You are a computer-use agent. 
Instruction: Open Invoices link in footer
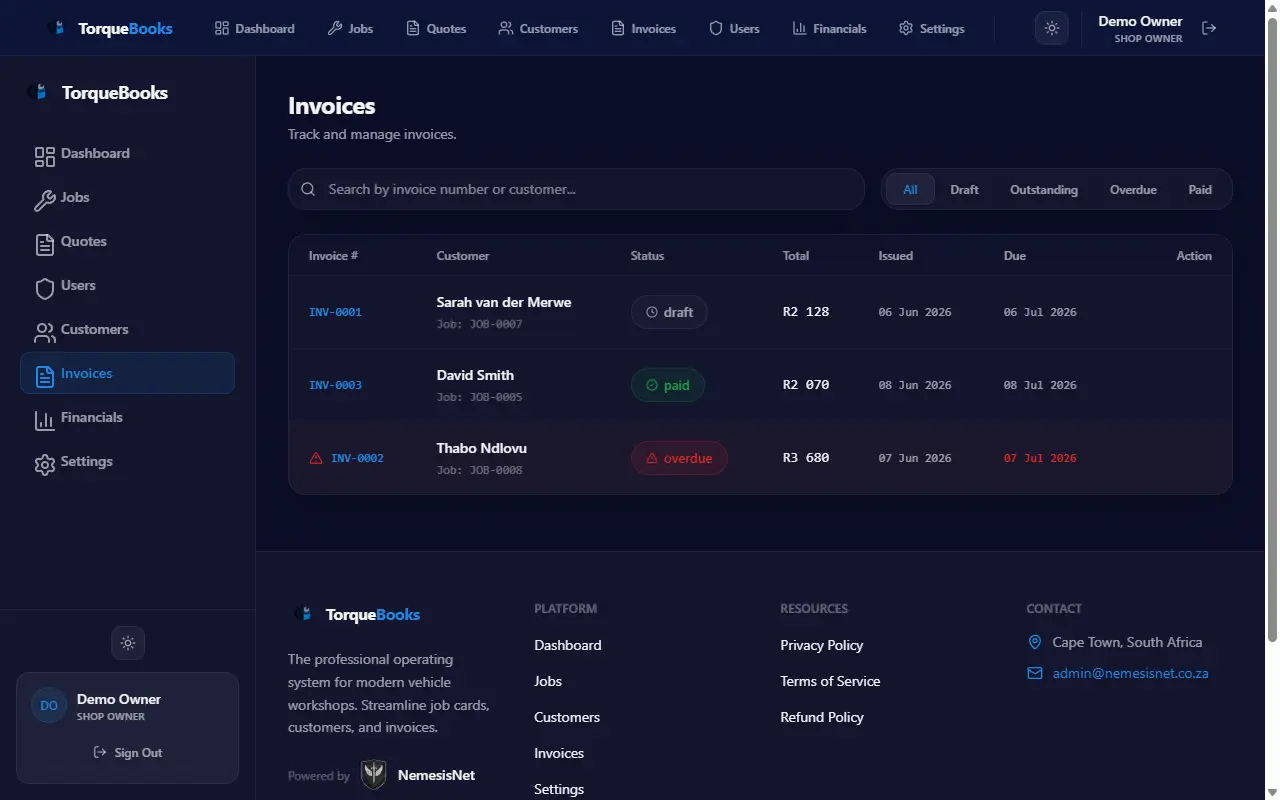[x=559, y=753]
